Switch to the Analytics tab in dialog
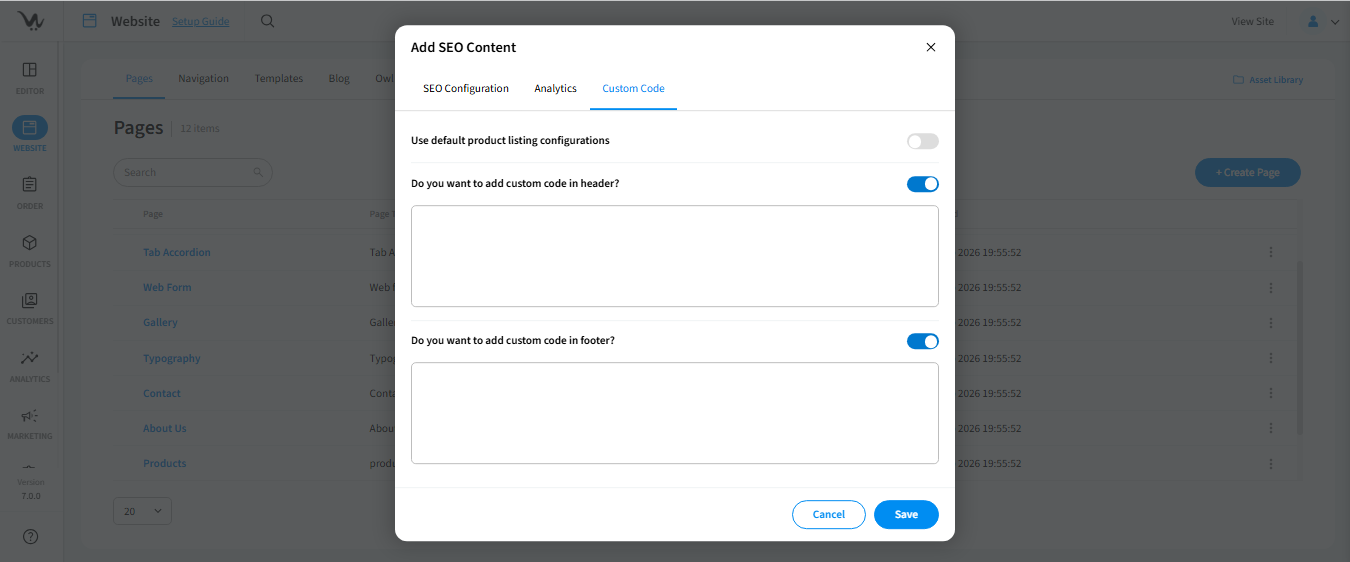 [555, 88]
